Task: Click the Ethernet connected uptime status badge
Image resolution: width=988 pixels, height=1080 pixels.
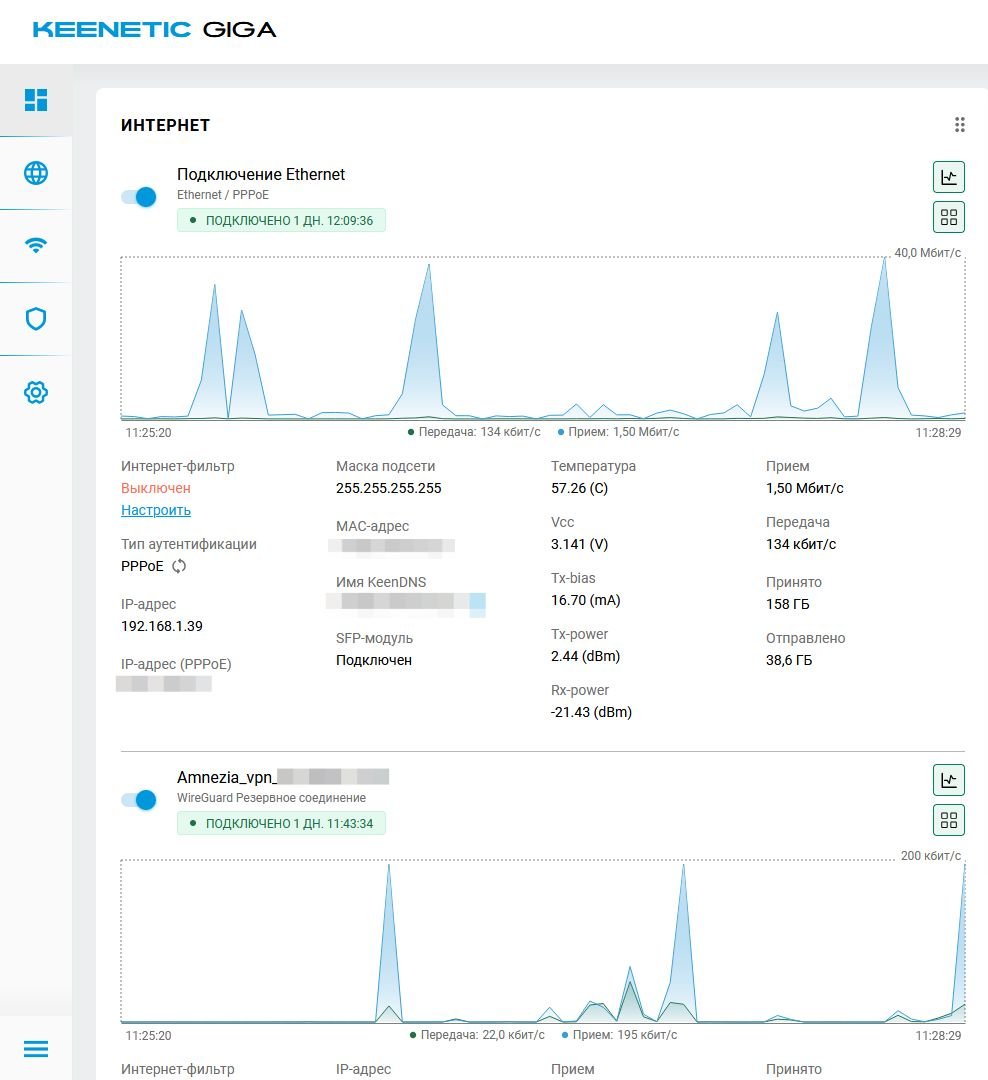Action: pos(281,220)
